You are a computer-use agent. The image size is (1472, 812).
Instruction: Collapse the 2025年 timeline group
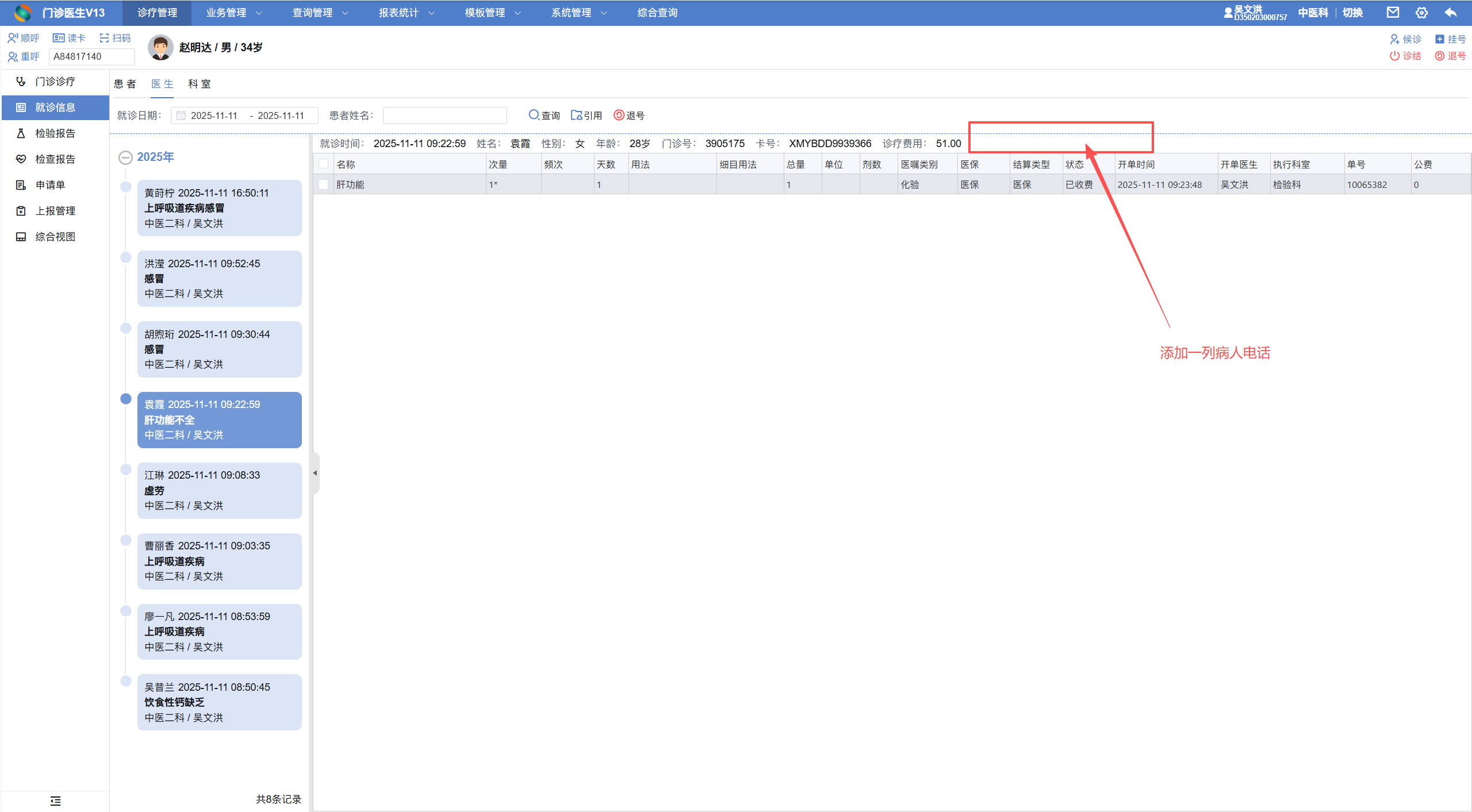point(125,157)
